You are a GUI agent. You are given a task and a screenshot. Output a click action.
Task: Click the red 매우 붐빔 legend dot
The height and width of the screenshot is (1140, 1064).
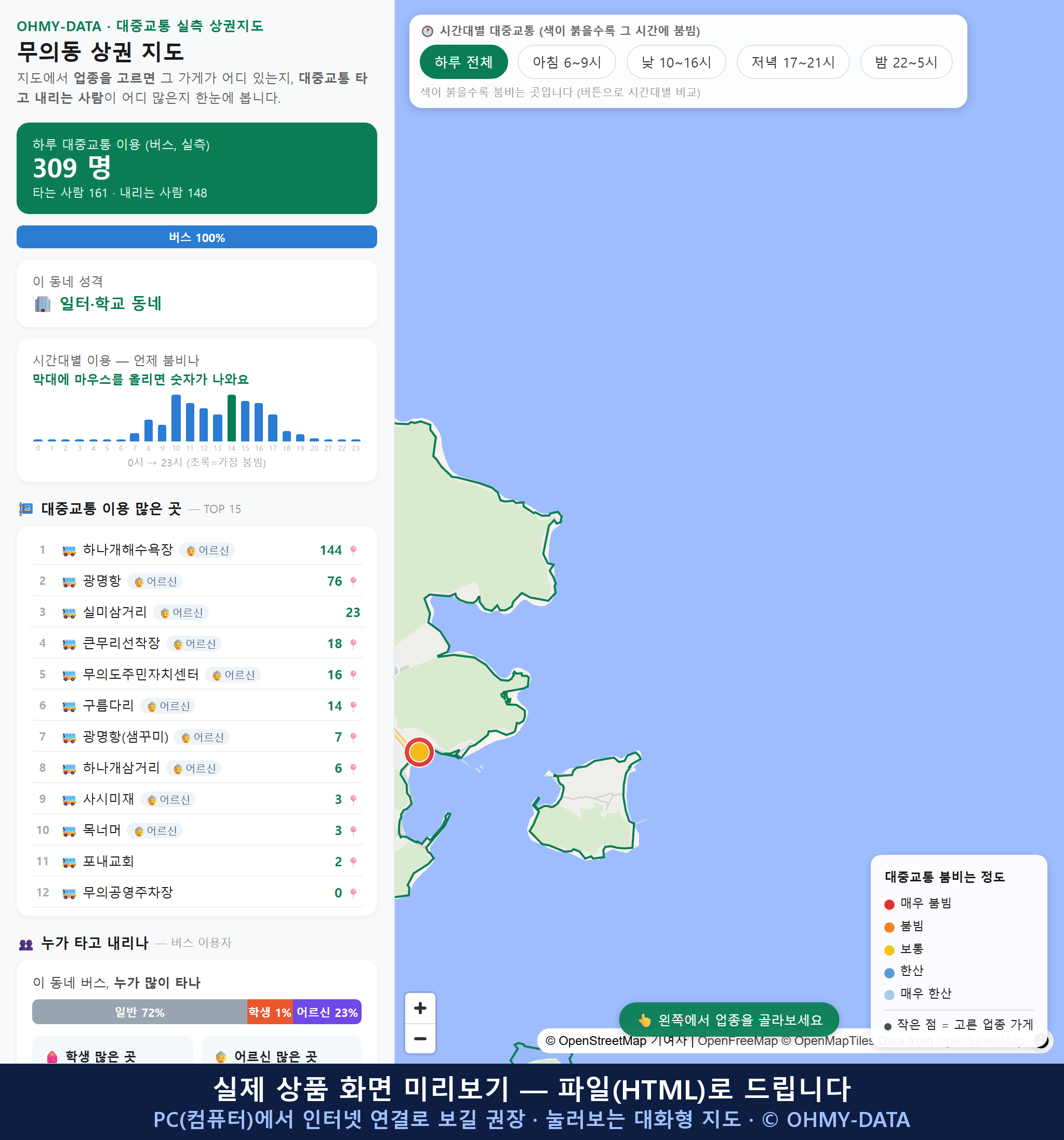point(889,904)
